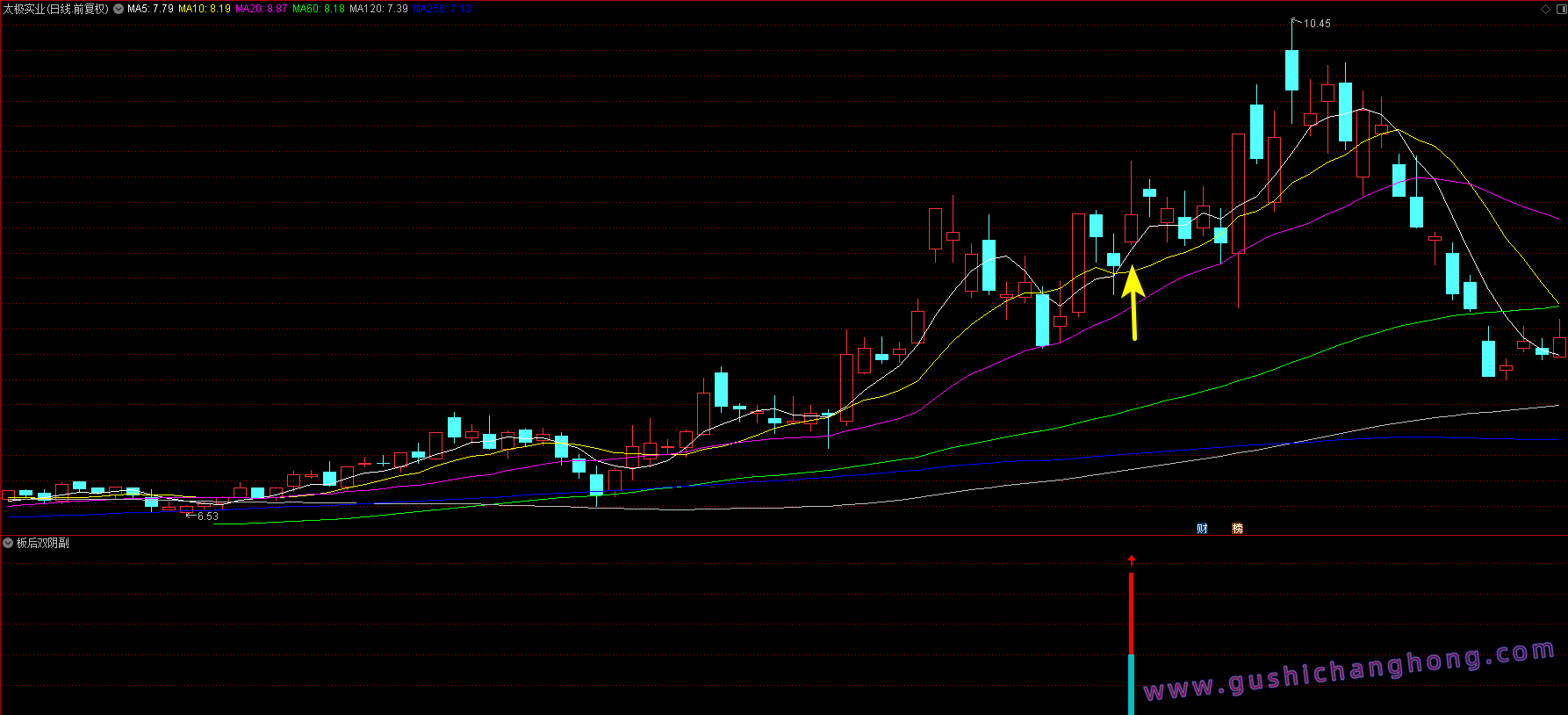Image resolution: width=1568 pixels, height=715 pixels.
Task: Click the MA120 average label
Action: pos(378,9)
